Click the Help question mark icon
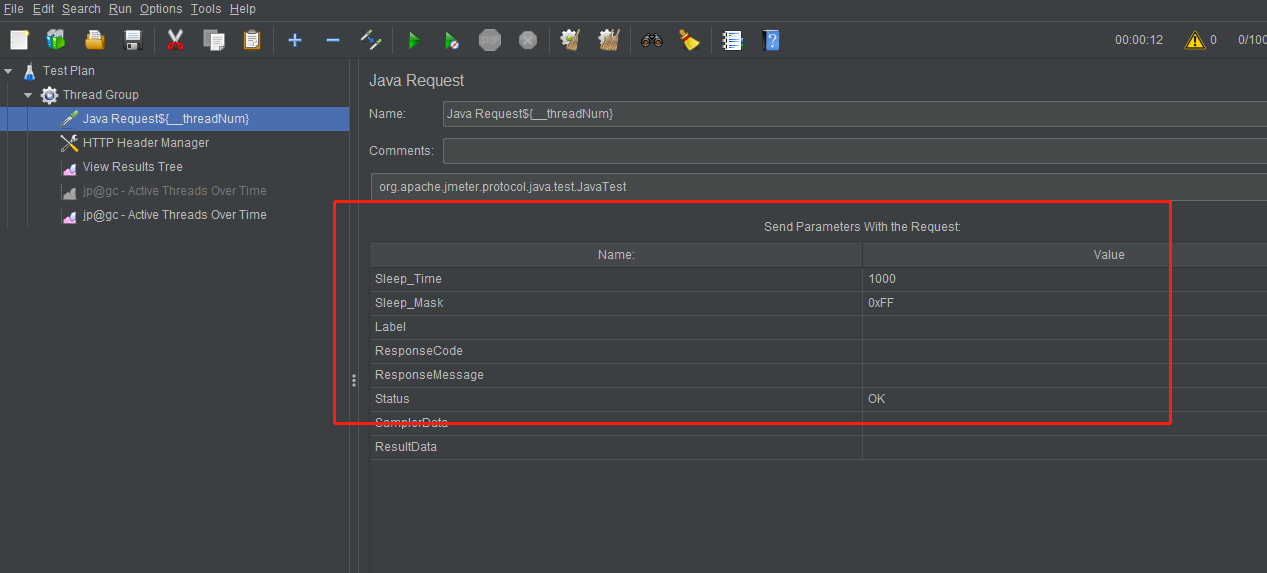Screen dimensions: 1267x573 (771, 40)
